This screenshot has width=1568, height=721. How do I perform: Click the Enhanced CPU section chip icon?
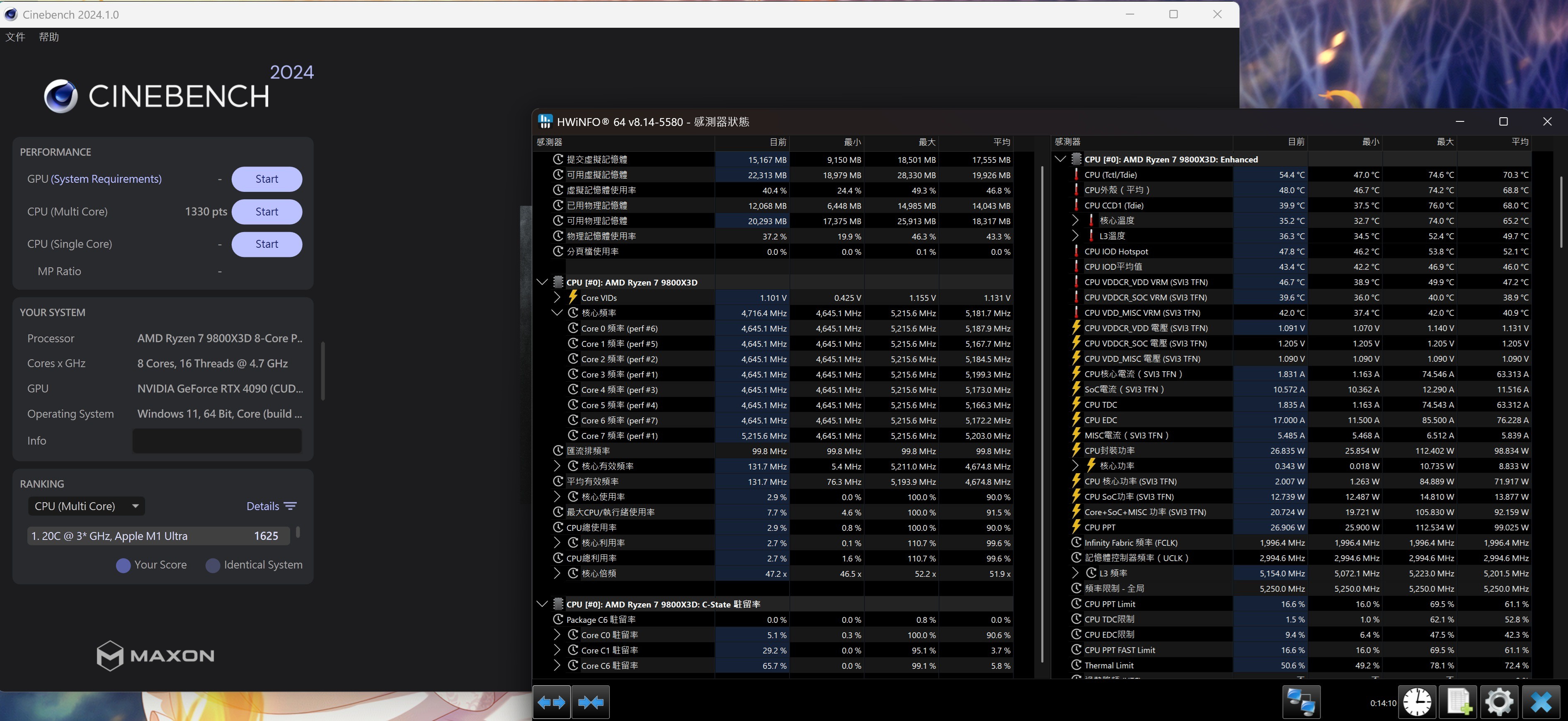(1076, 159)
